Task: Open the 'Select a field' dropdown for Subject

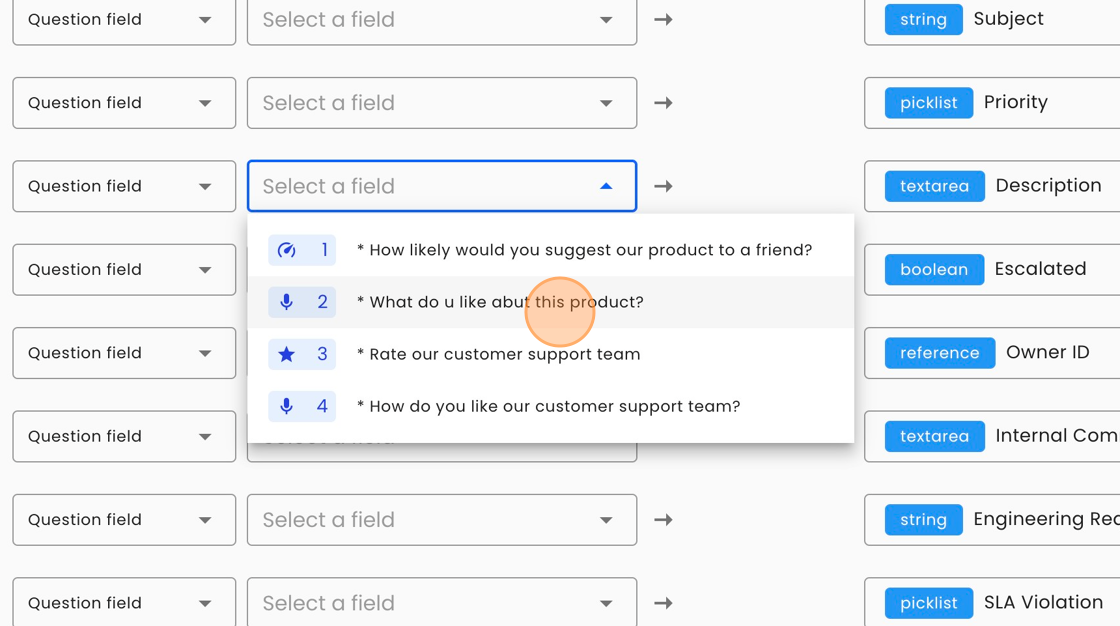Action: point(441,19)
